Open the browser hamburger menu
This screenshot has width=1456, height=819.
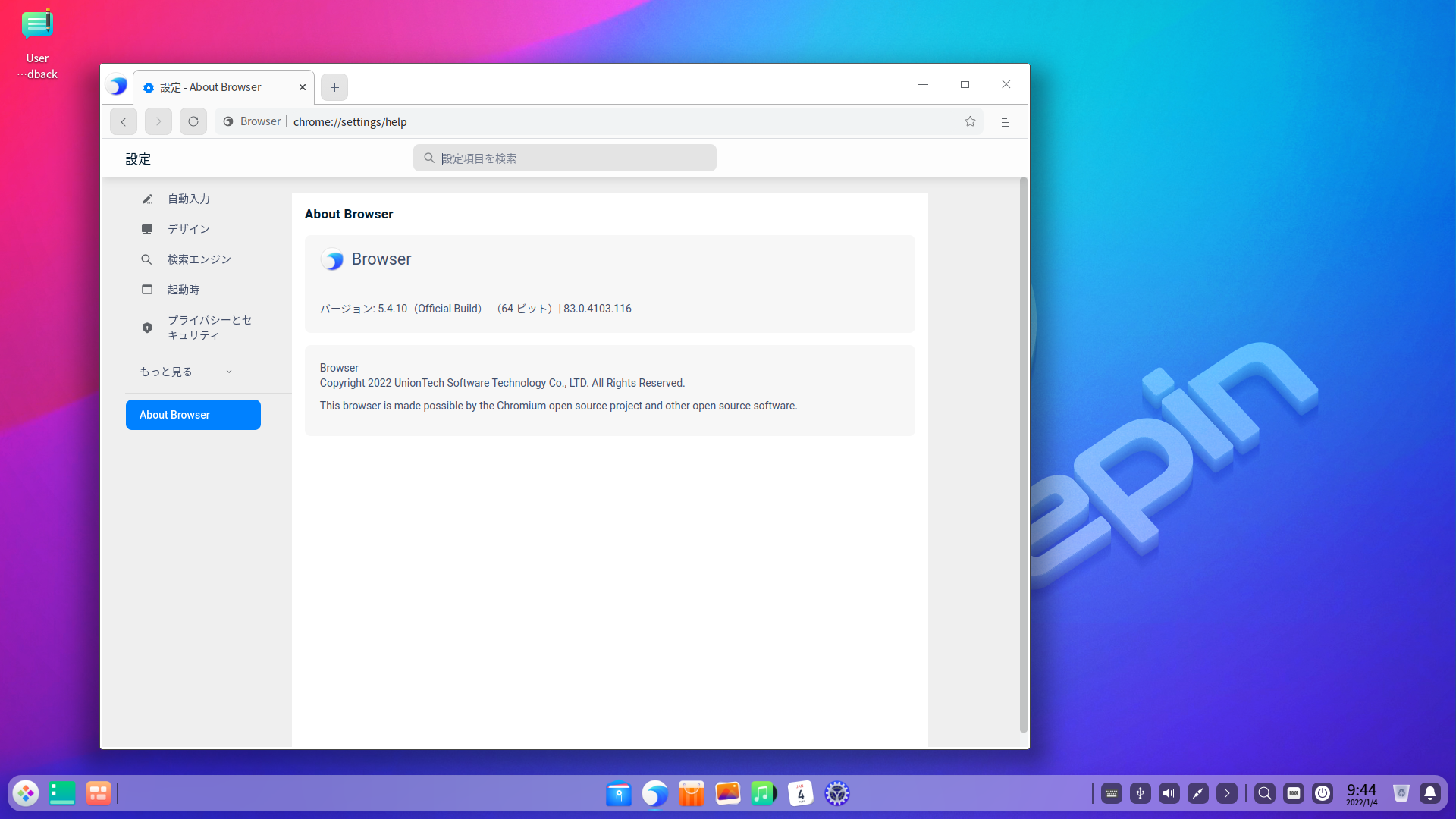(x=1006, y=122)
